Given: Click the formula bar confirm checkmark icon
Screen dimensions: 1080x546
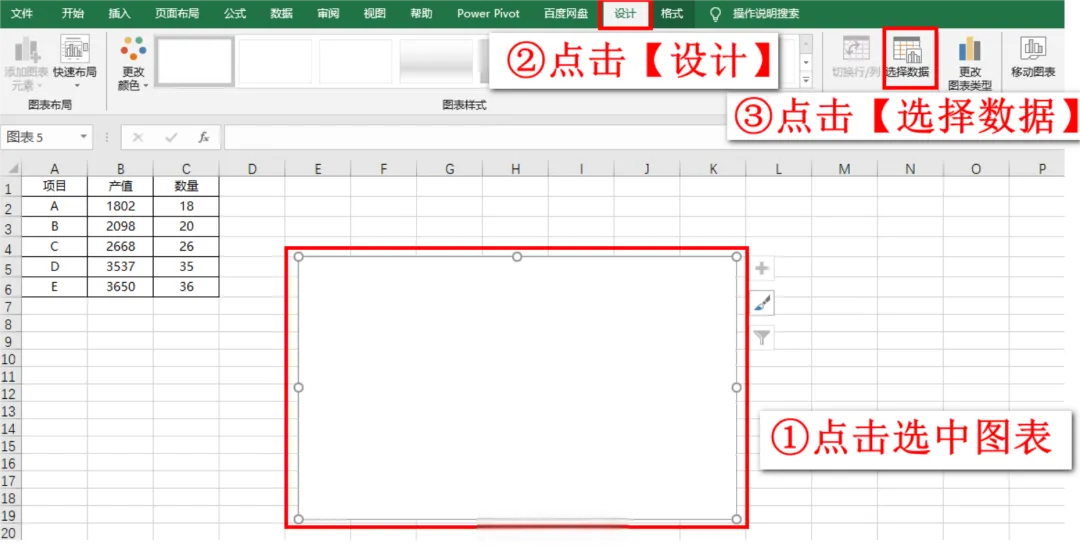Looking at the screenshot, I should [171, 138].
